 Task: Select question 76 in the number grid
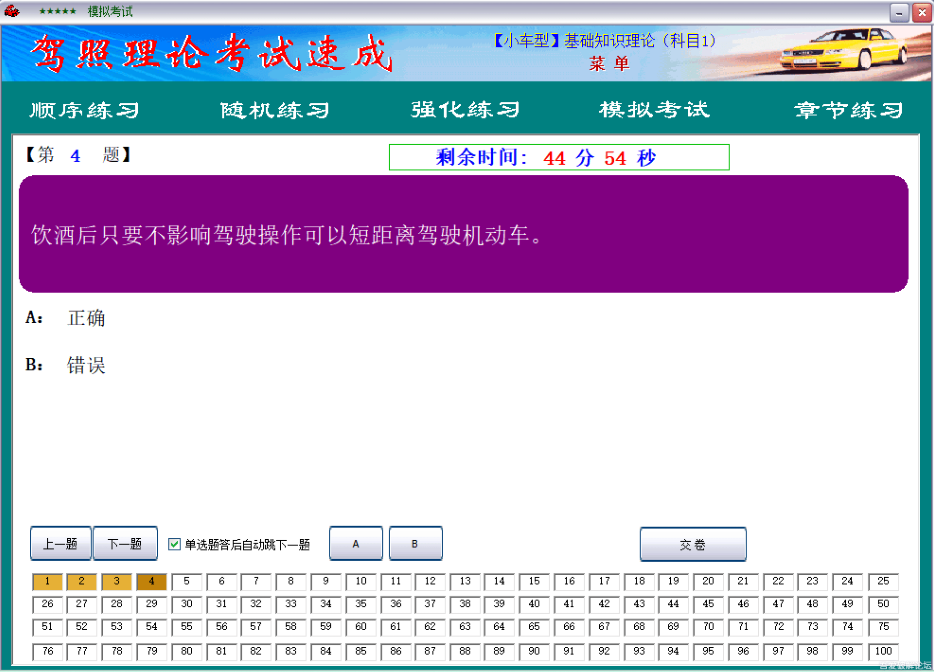pos(46,650)
